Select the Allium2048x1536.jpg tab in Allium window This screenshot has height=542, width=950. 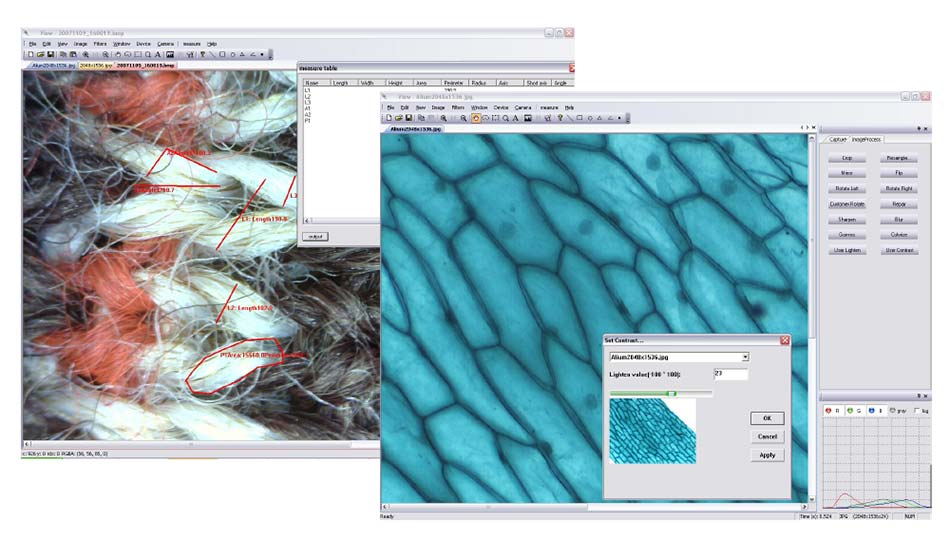coord(416,129)
